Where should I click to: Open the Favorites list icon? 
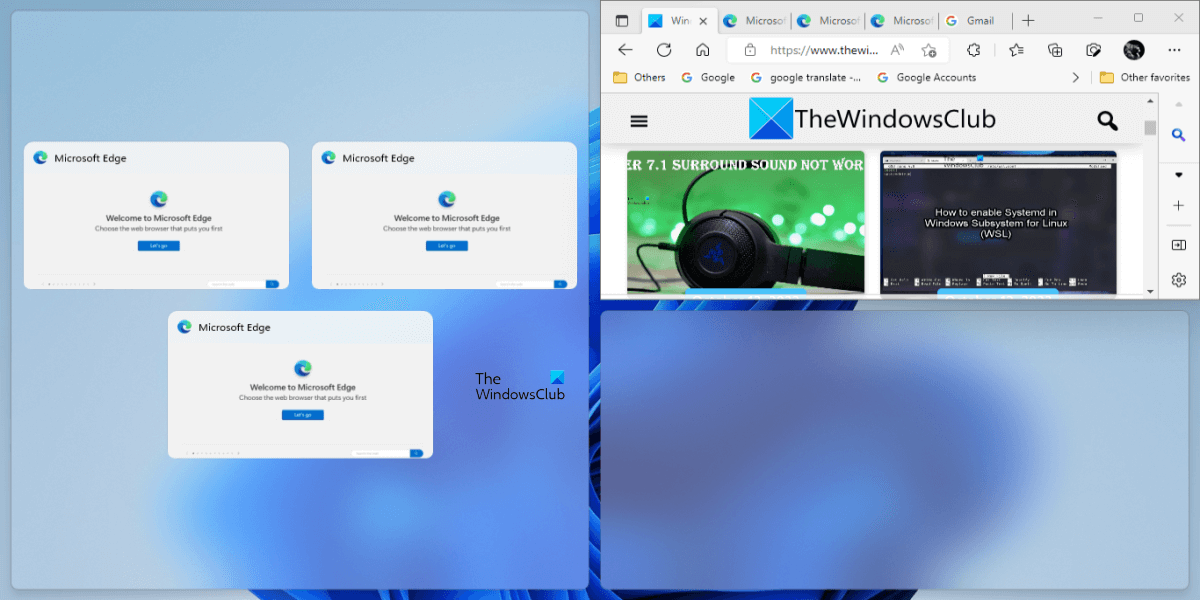pos(1016,50)
